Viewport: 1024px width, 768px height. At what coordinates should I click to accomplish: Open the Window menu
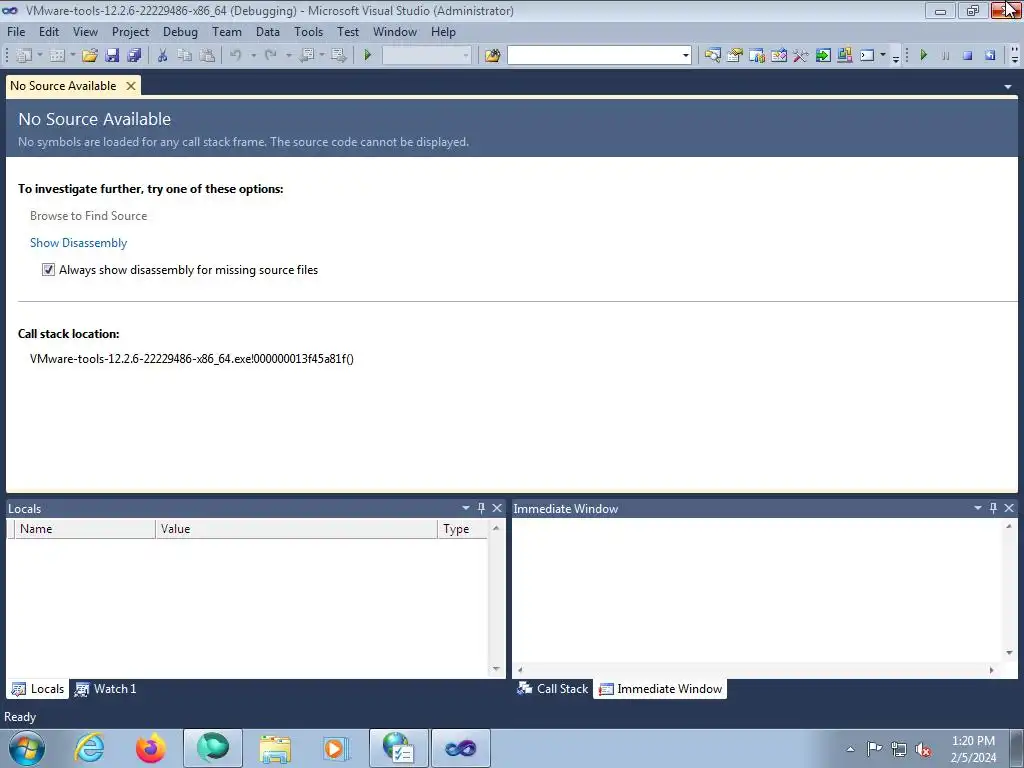(x=394, y=31)
